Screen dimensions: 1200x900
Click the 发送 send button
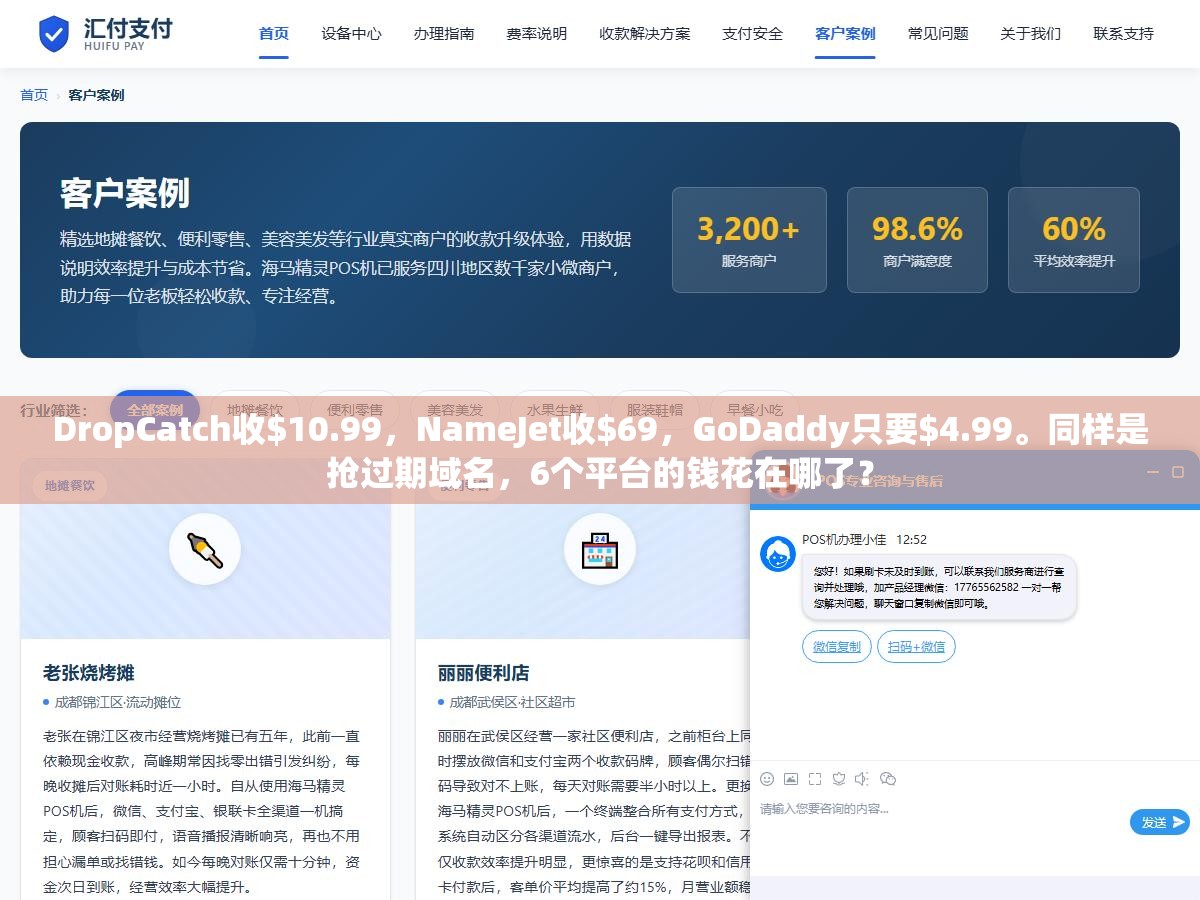coord(1160,822)
